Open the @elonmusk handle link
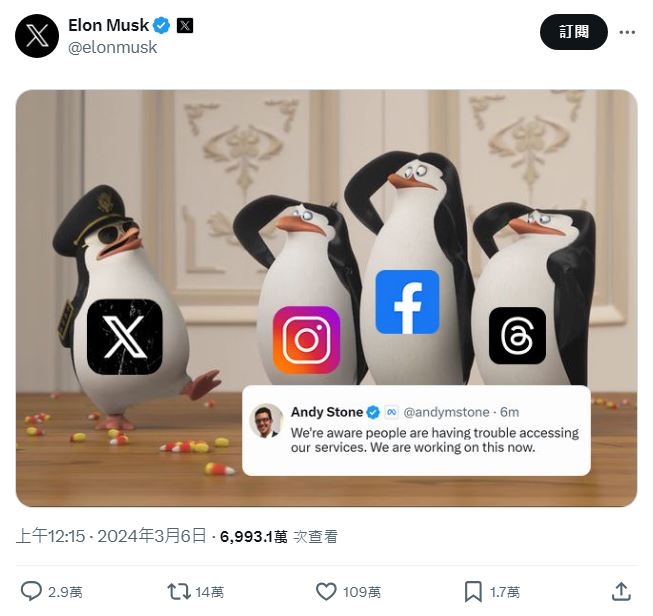The image size is (653, 616). [112, 47]
